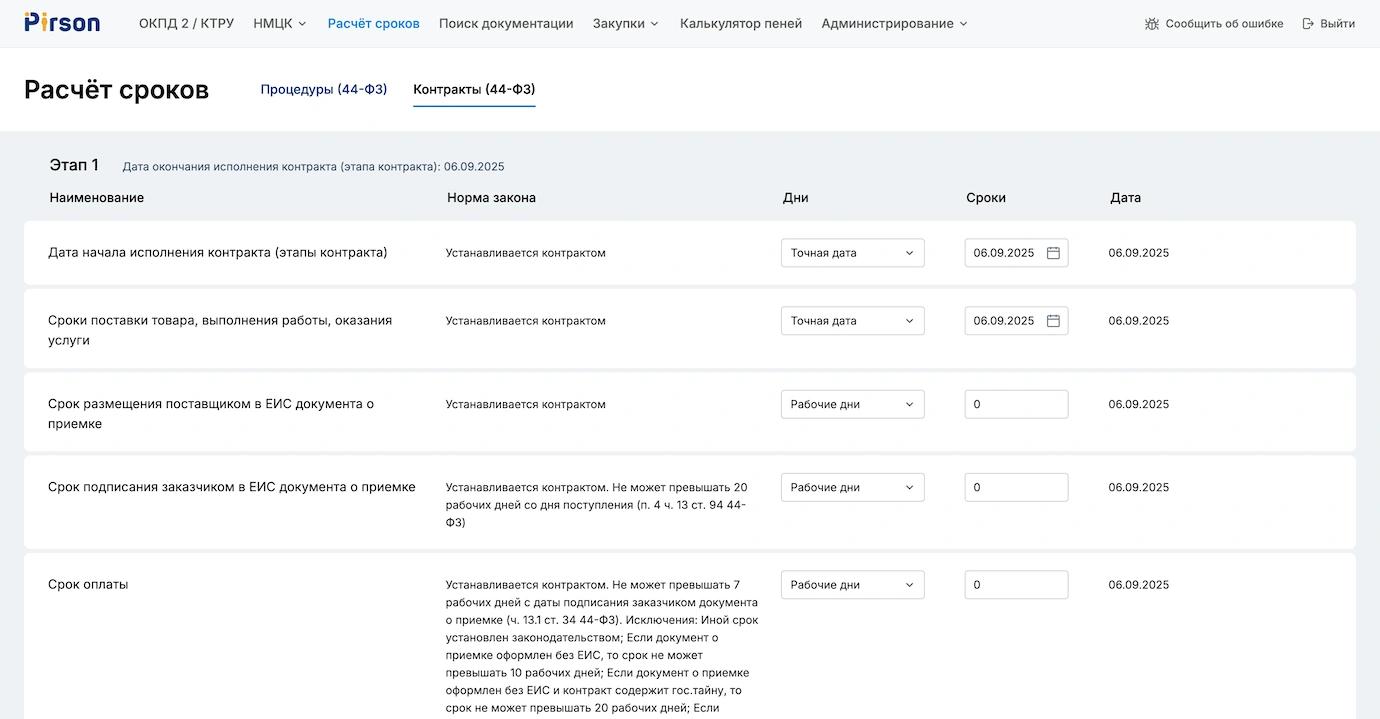Screen dimensions: 1380x719
Task: Click the Срок оплаты days input field
Action: 1016,585
